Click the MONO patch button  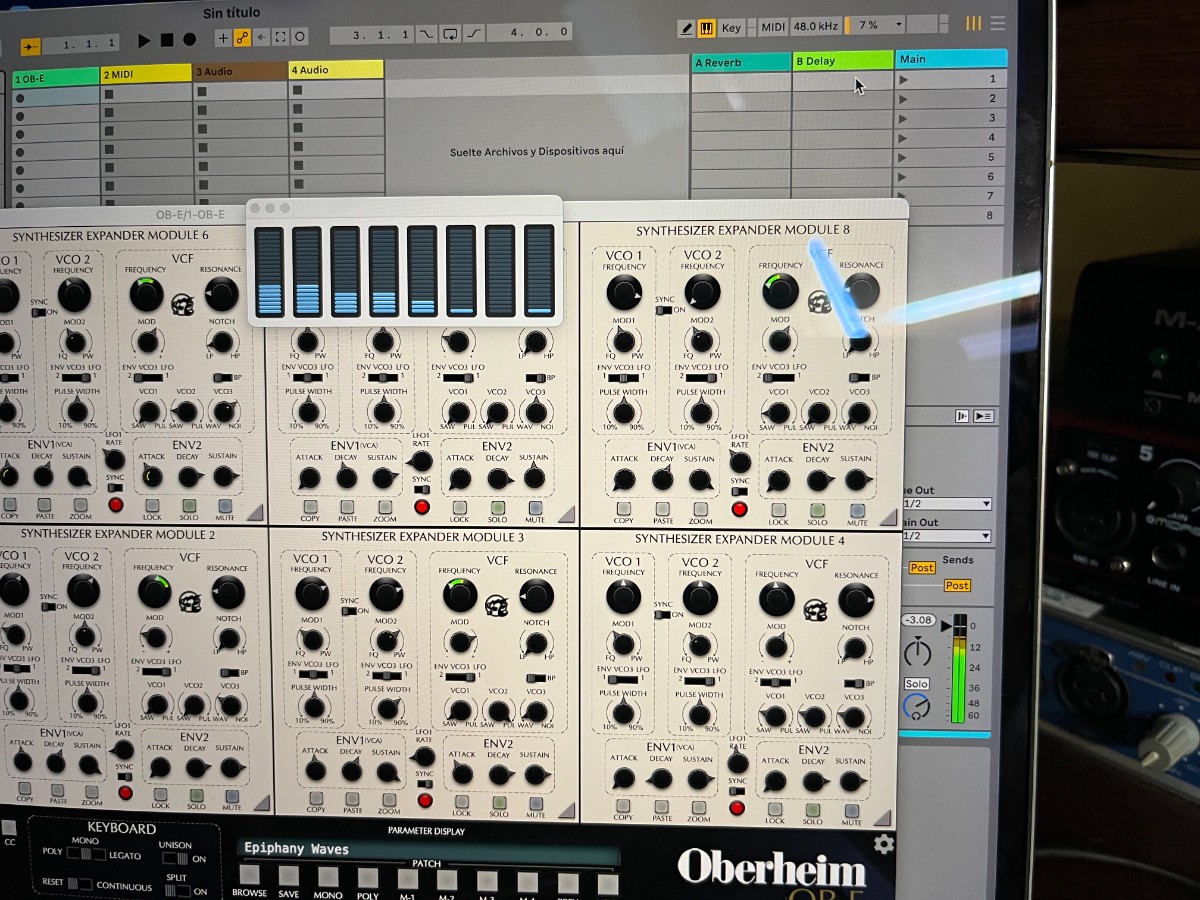[x=328, y=878]
